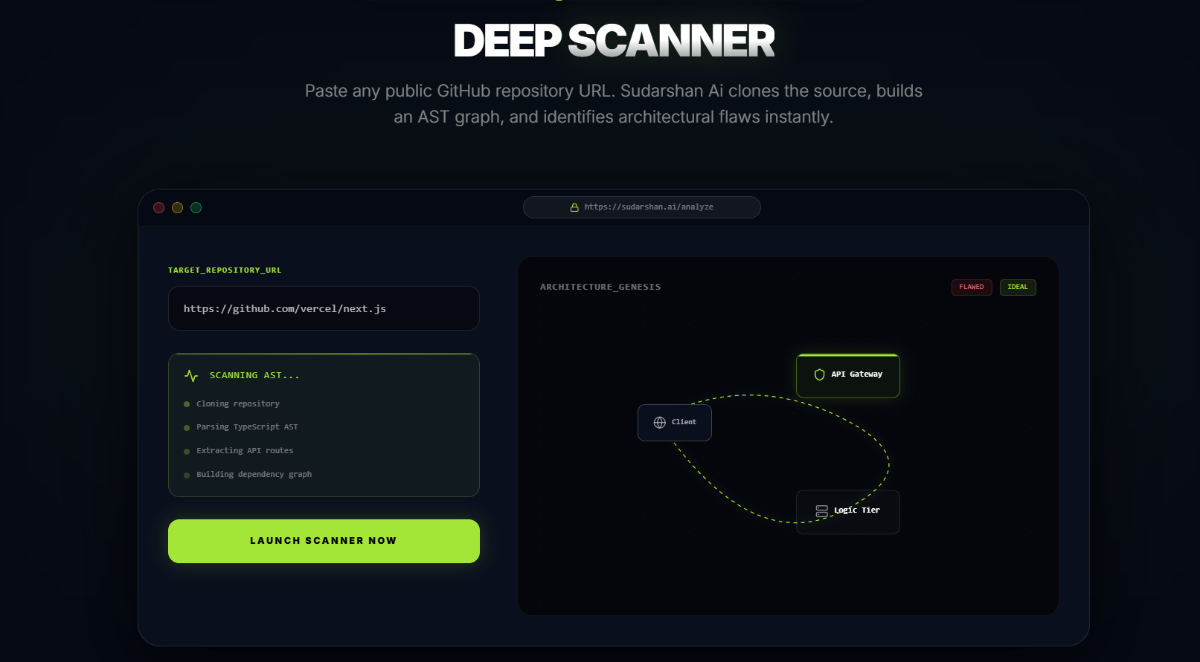This screenshot has height=662, width=1200.
Task: Click the 'Cloning repository' step text
Action: coord(238,404)
